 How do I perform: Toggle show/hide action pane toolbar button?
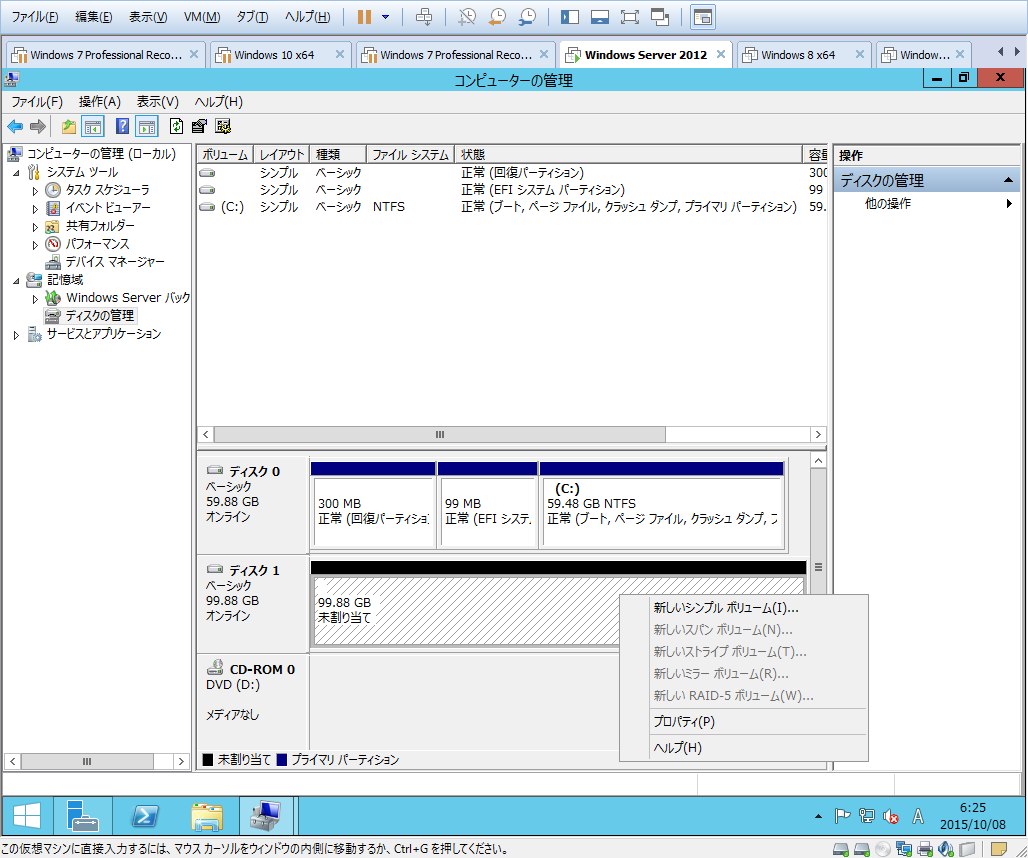147,127
